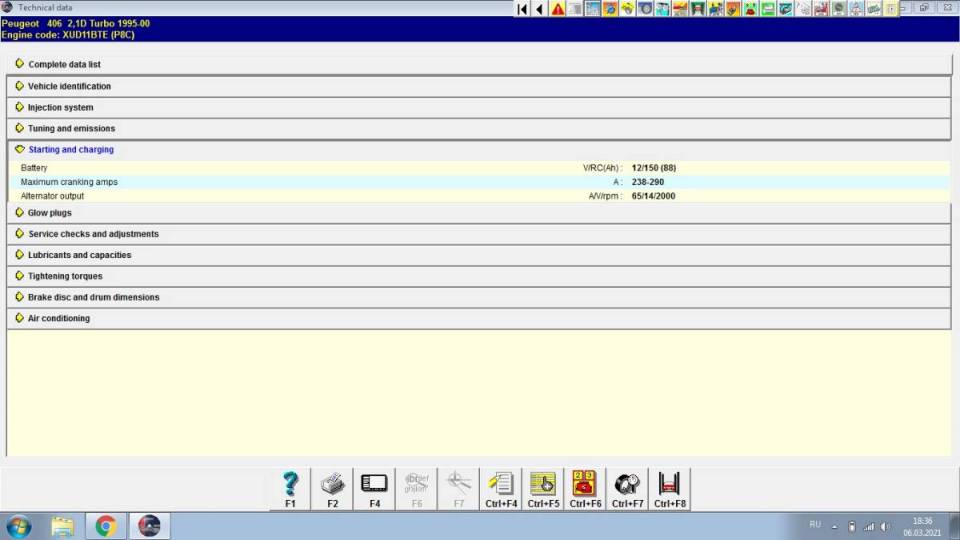
Task: Click the Ctrl+F4 document icon
Action: click(x=501, y=485)
